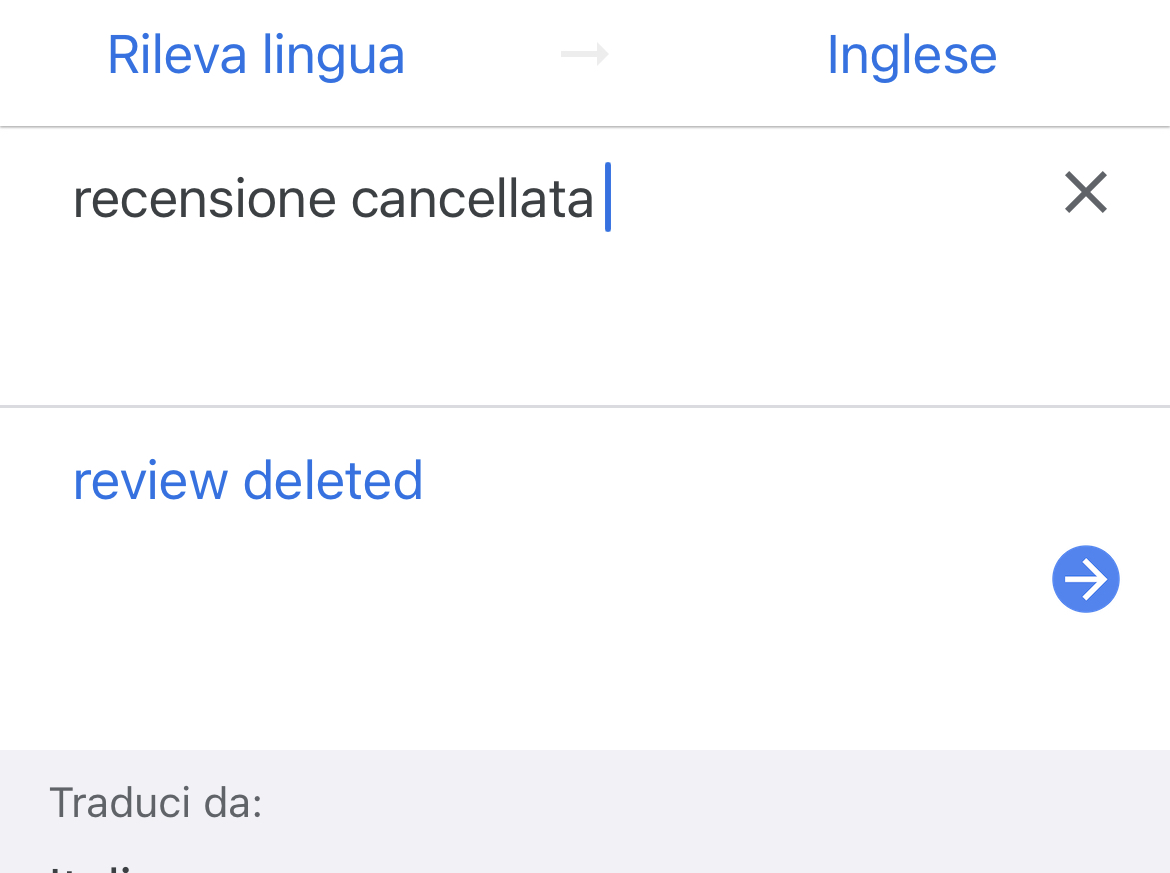Place cursor inside the word recensione
This screenshot has height=873, width=1170.
pyautogui.click(x=204, y=199)
